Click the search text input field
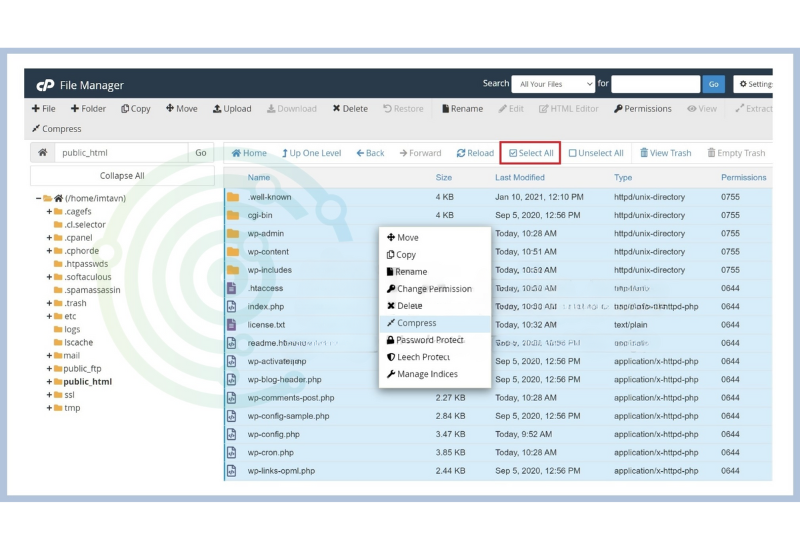Image resolution: width=800 pixels, height=550 pixels. 656,84
